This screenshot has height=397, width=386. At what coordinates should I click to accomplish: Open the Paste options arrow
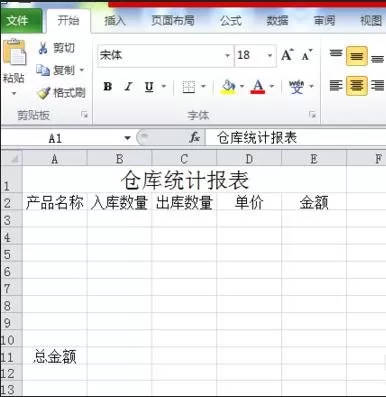pyautogui.click(x=14, y=94)
